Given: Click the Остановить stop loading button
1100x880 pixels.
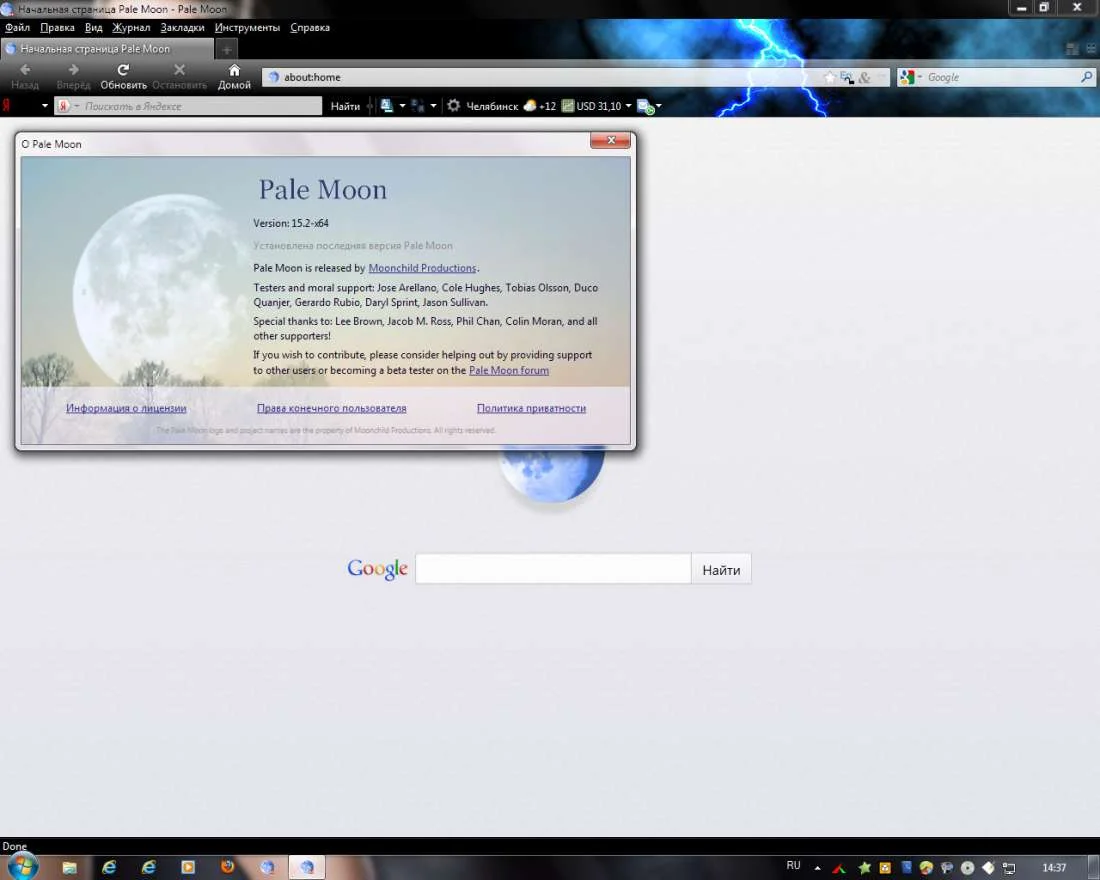Looking at the screenshot, I should pos(180,76).
